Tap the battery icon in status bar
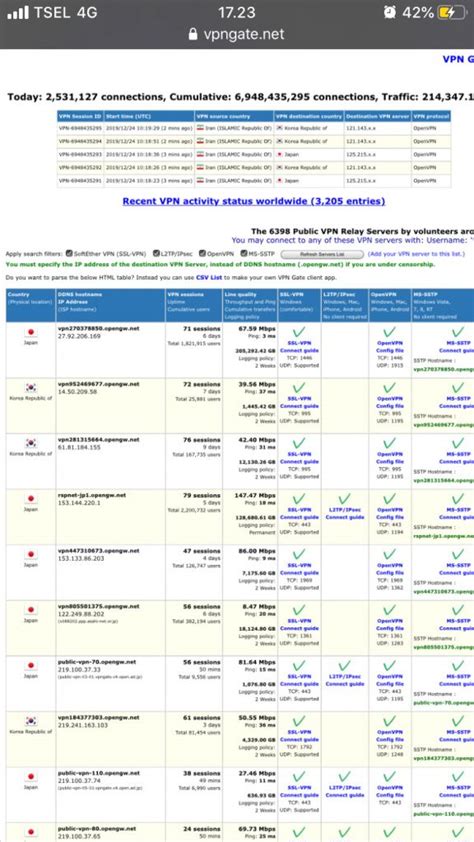The height and width of the screenshot is (842, 474). click(x=451, y=12)
